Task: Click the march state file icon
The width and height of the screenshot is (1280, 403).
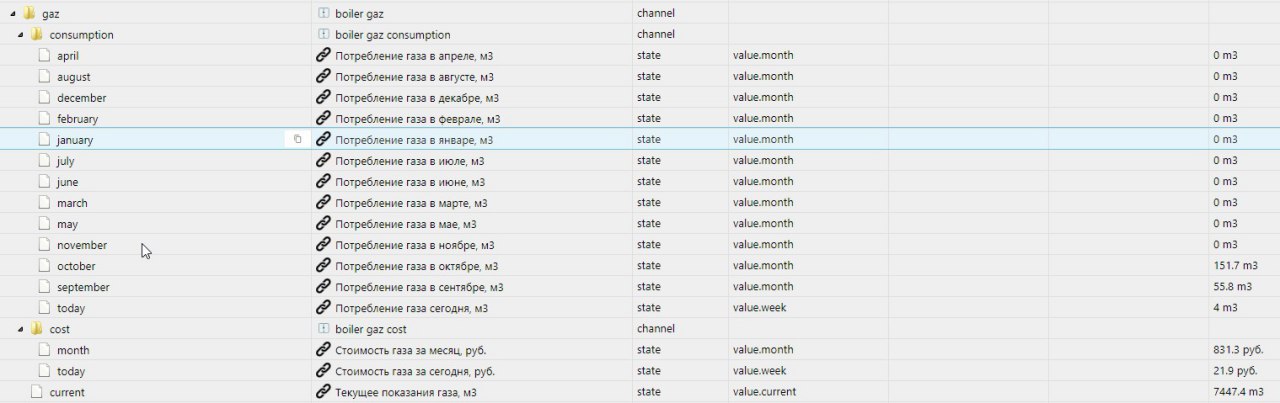Action: 44,202
